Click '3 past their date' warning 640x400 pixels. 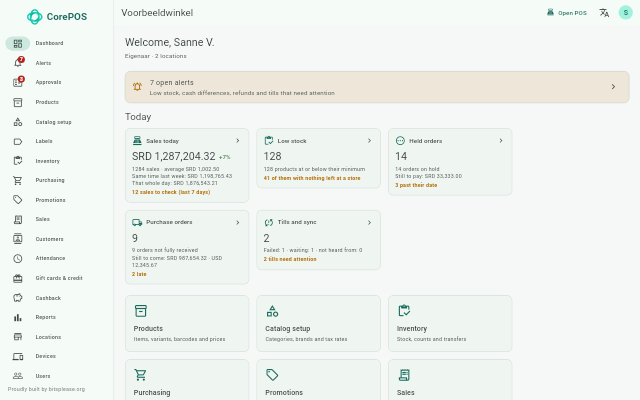coord(416,185)
